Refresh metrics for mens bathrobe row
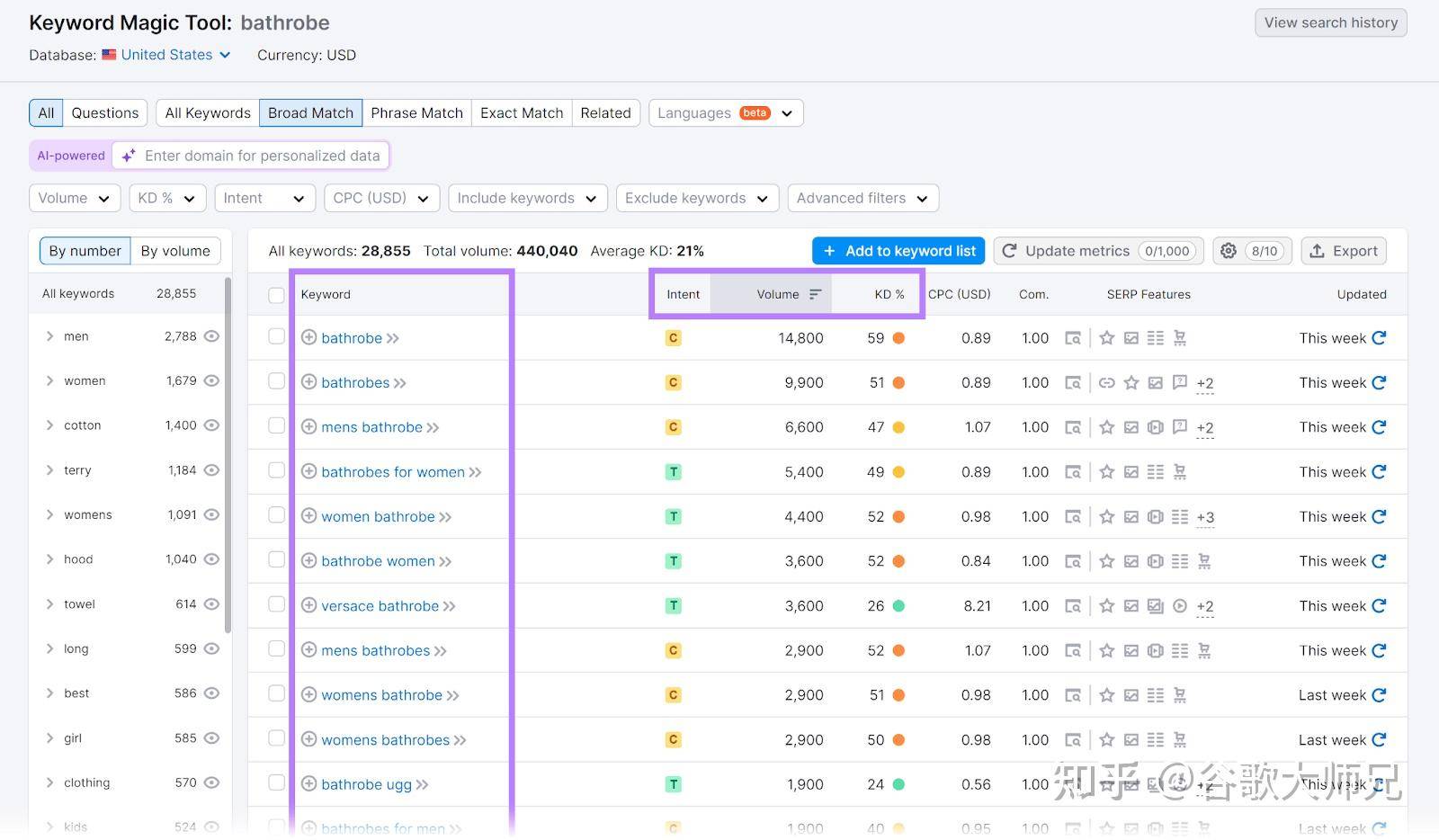1439x840 pixels. coord(1379,427)
